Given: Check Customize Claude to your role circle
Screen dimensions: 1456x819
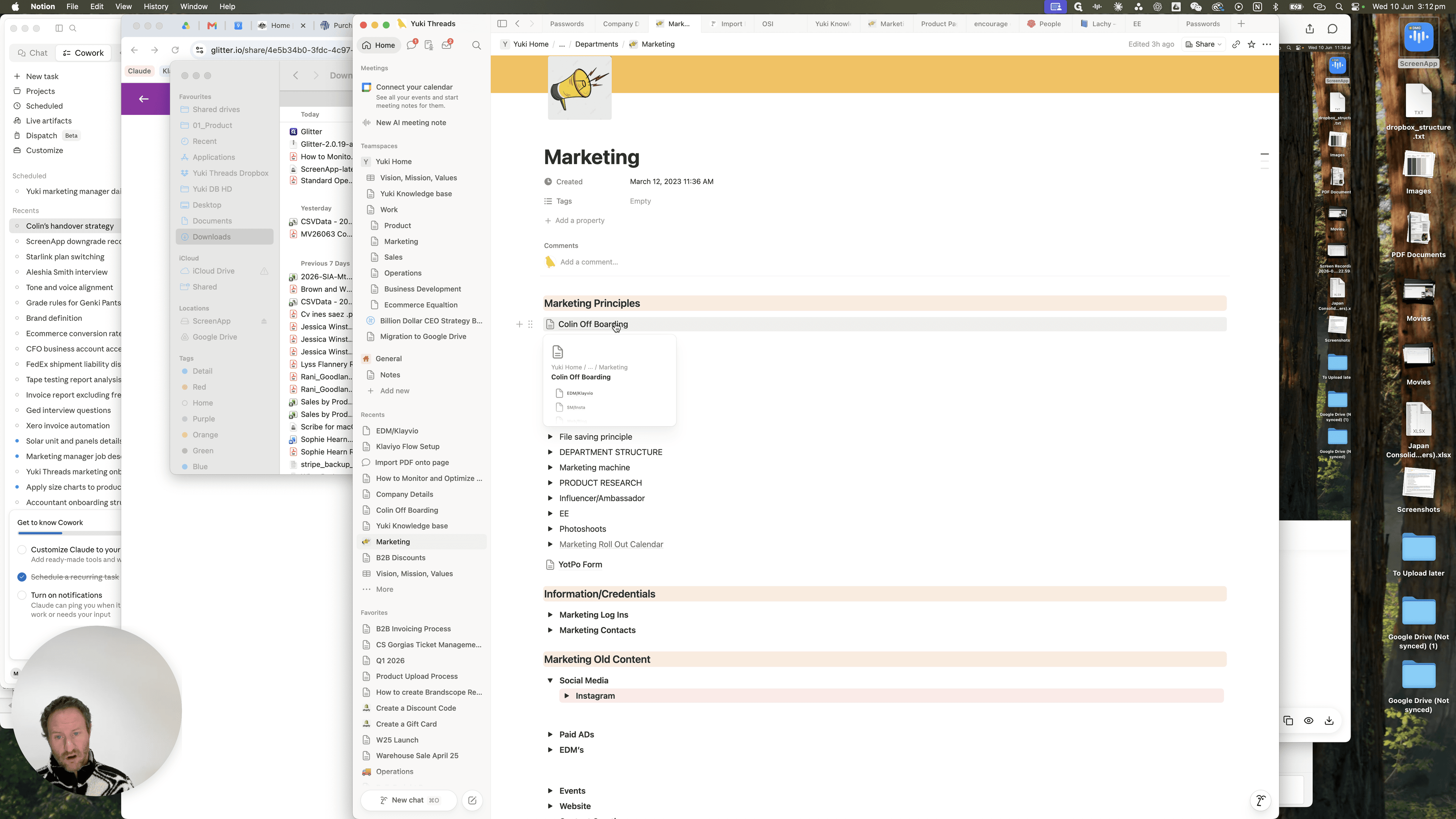Looking at the screenshot, I should tap(22, 550).
